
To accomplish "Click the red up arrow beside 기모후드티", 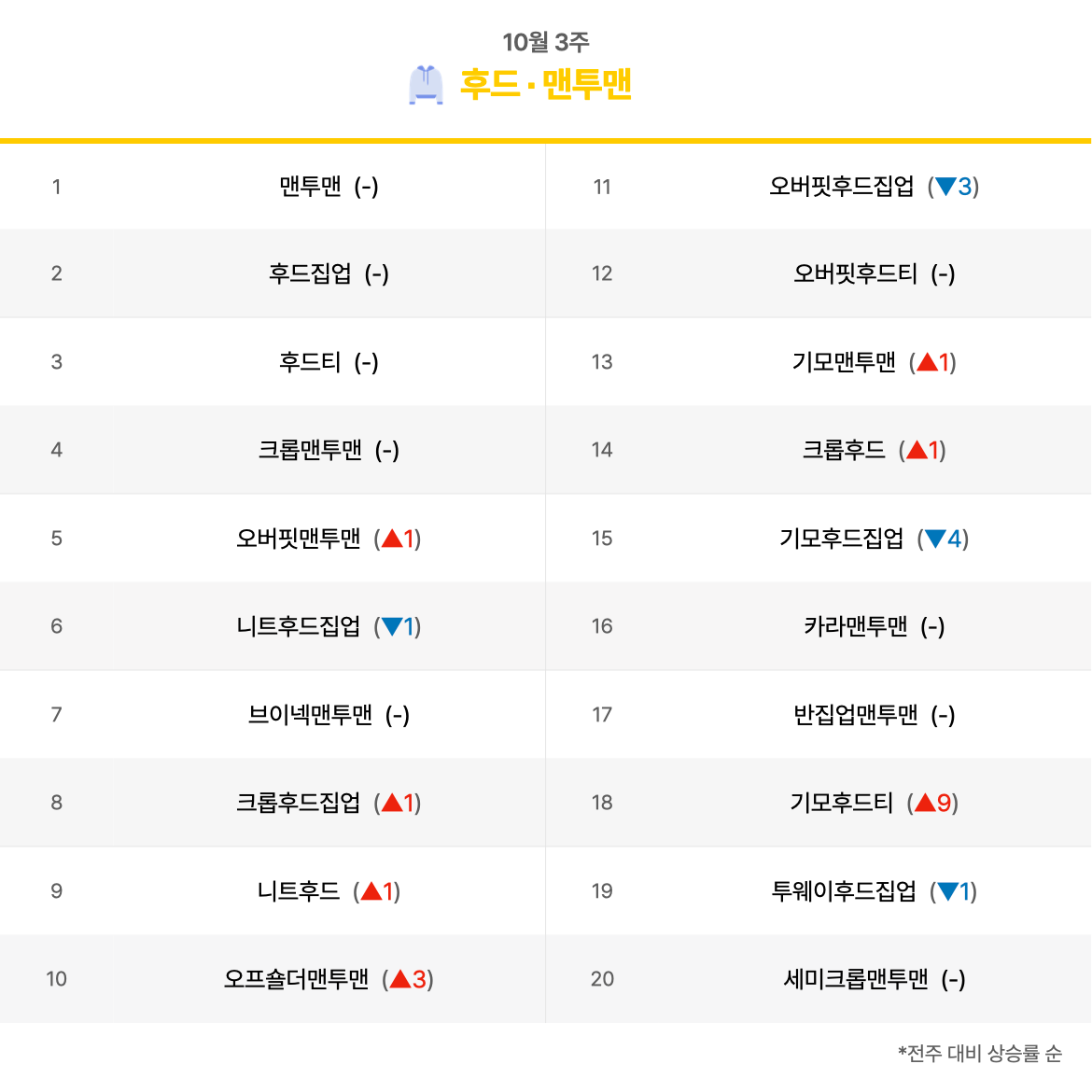I will pyautogui.click(x=925, y=803).
